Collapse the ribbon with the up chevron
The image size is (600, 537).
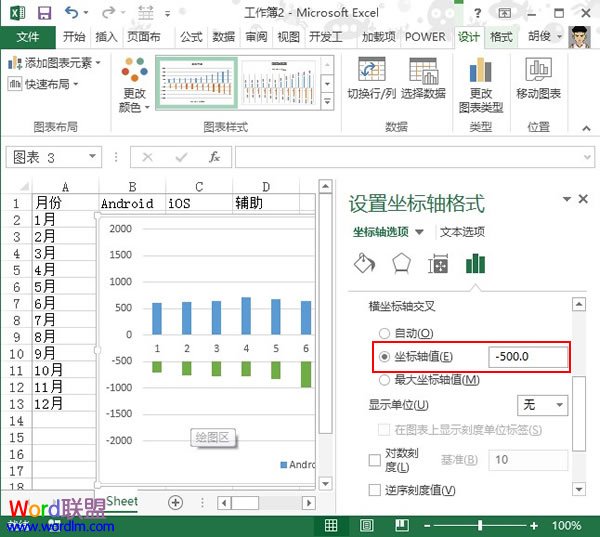[x=586, y=128]
